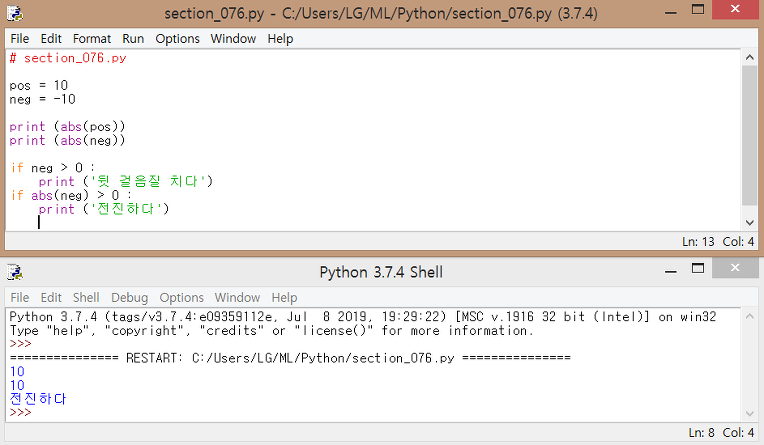Click the '# section_076.py' comment line
The width and height of the screenshot is (764, 445).
pyautogui.click(x=68, y=58)
